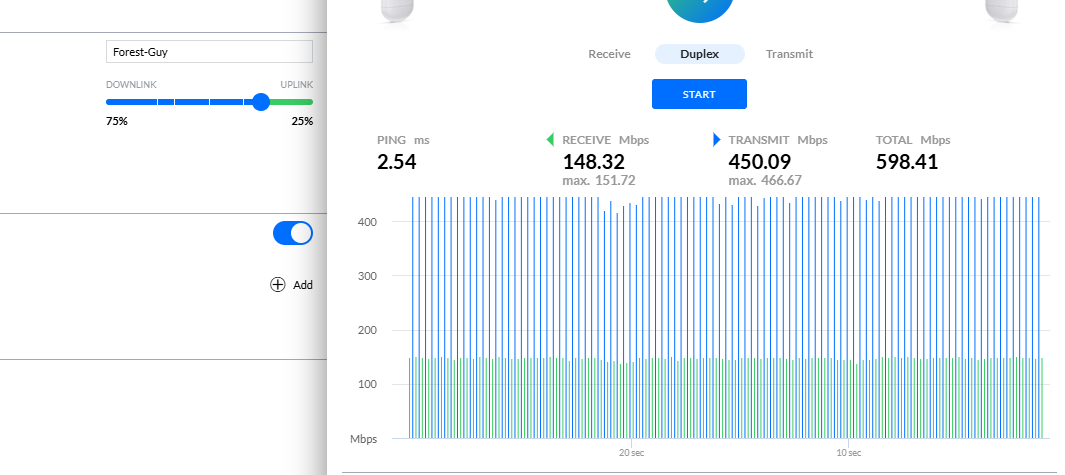Click the 100 axis label on chart
The height and width of the screenshot is (475, 1065).
(367, 385)
